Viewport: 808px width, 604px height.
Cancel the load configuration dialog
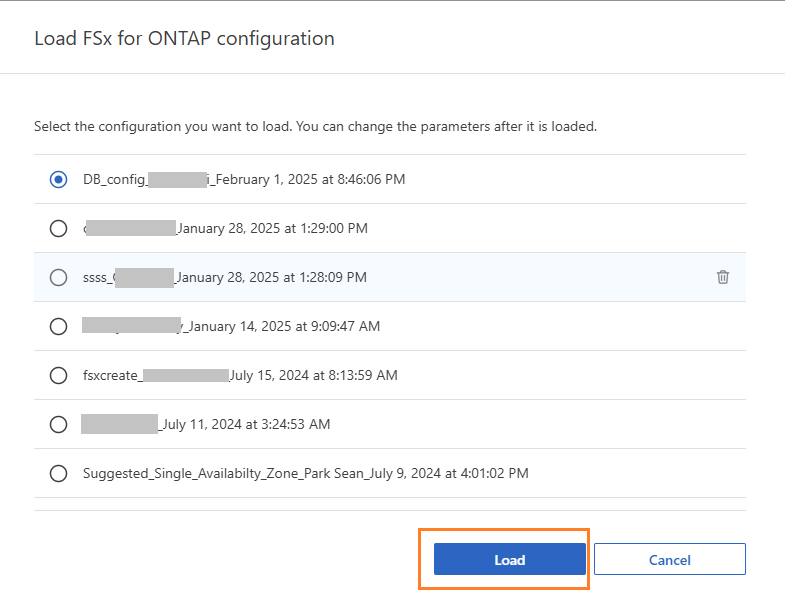pos(669,560)
